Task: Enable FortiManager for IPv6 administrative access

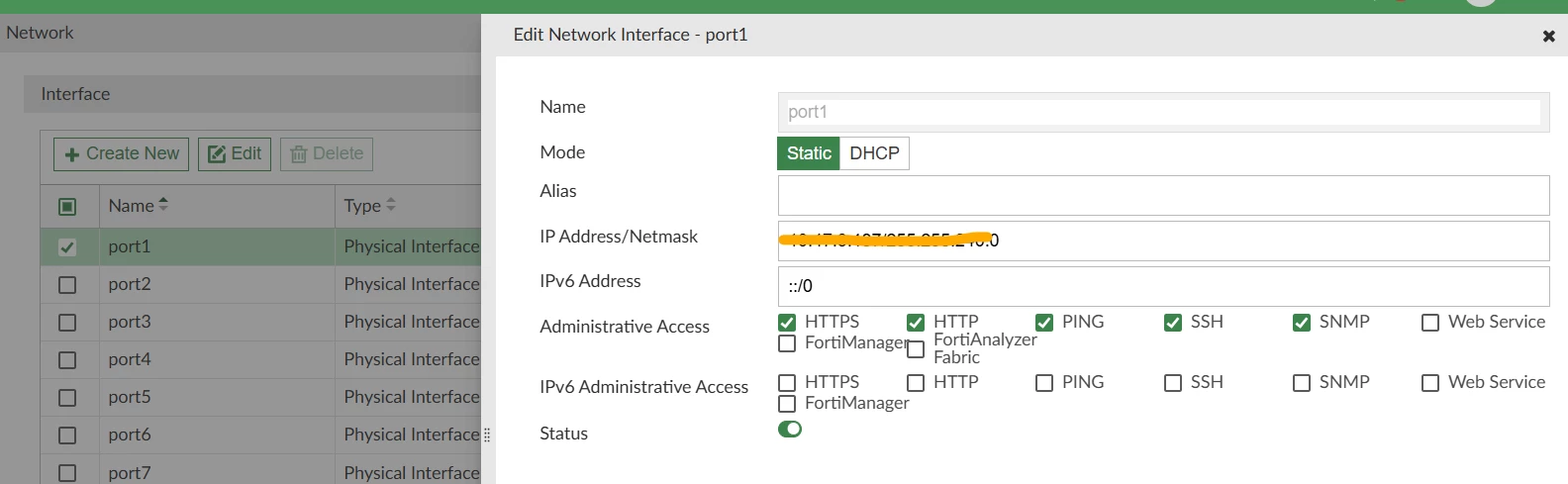Action: click(x=787, y=404)
